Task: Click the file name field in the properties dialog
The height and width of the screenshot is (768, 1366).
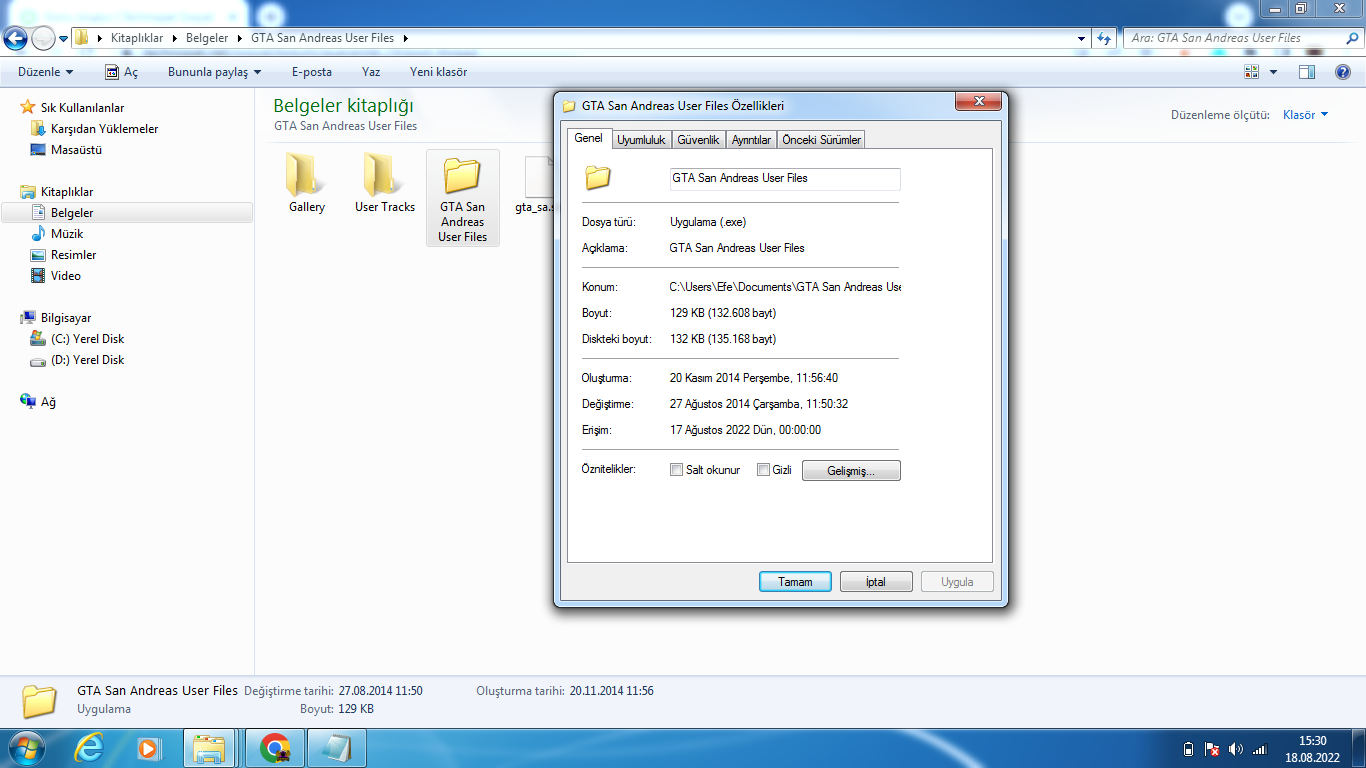Action: [x=785, y=178]
